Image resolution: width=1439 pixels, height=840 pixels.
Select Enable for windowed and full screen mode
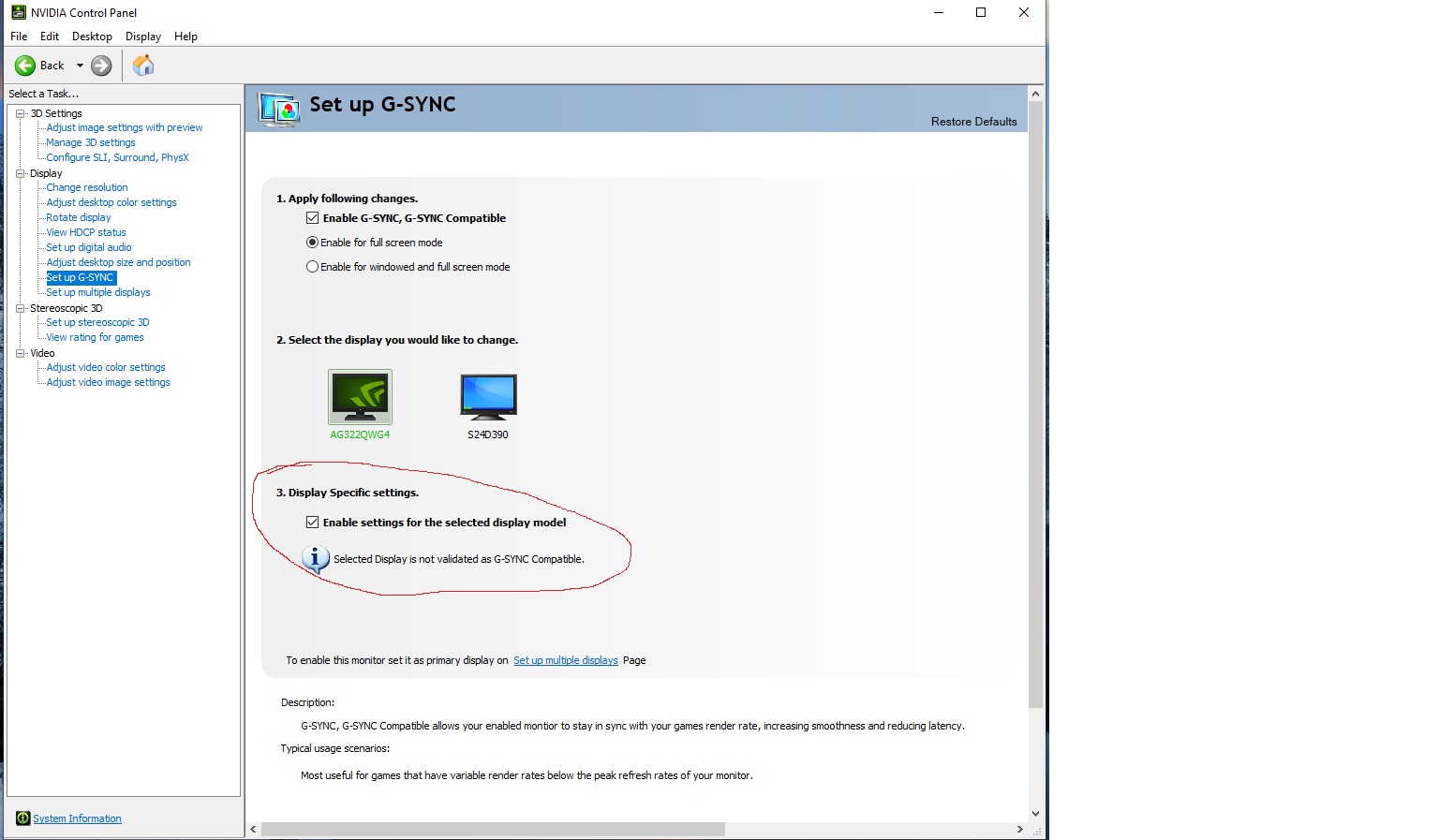click(x=313, y=267)
